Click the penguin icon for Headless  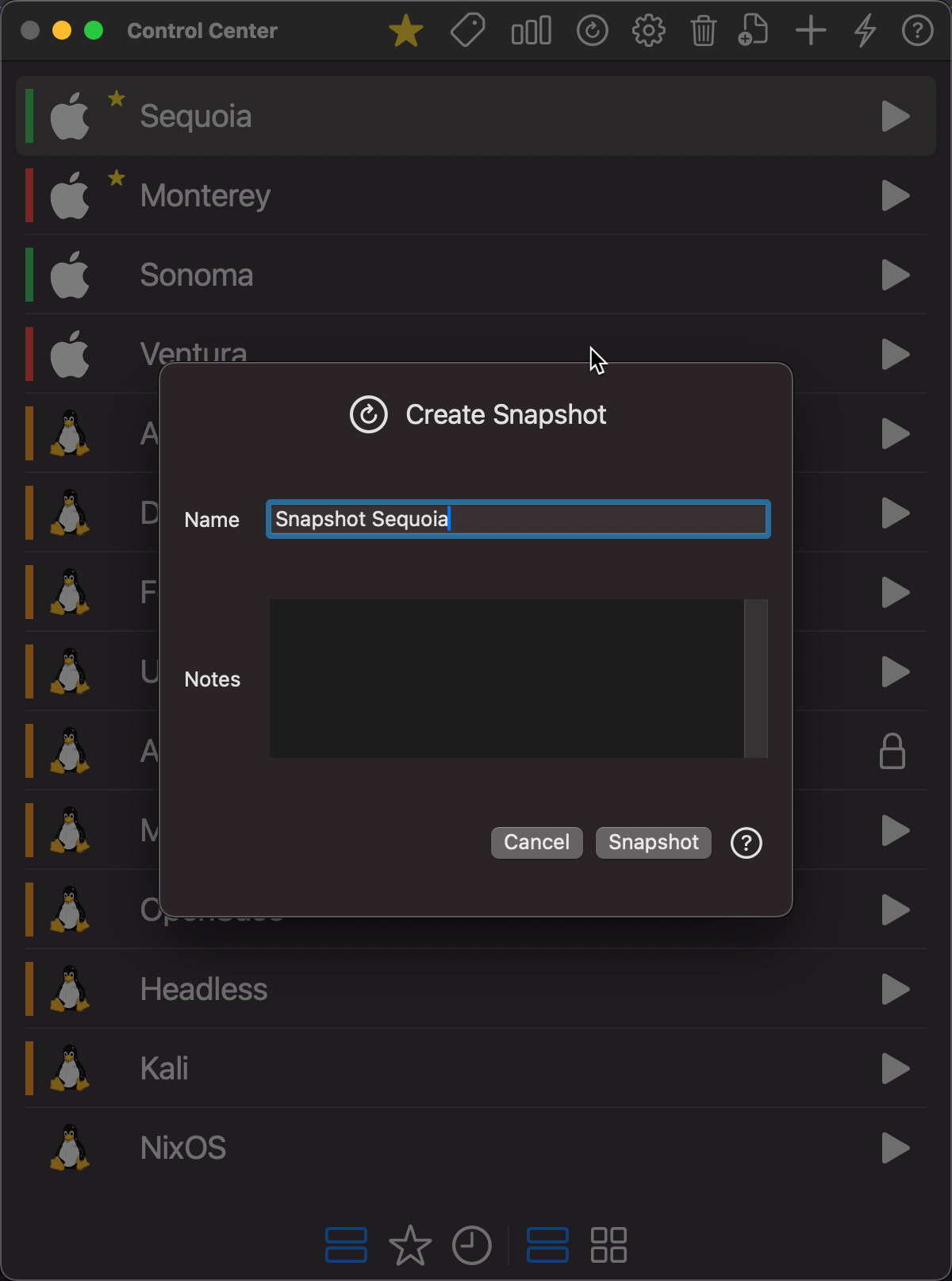coord(70,989)
